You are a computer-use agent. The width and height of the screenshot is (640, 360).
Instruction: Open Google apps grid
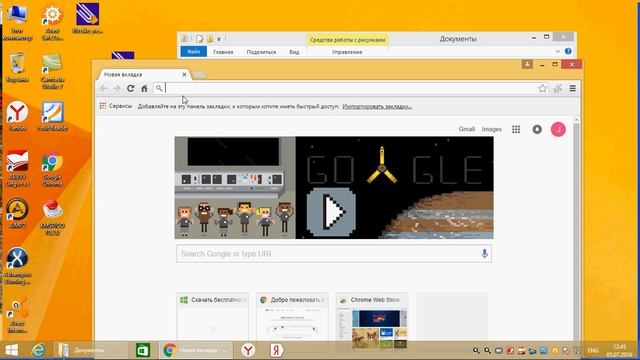pyautogui.click(x=516, y=129)
